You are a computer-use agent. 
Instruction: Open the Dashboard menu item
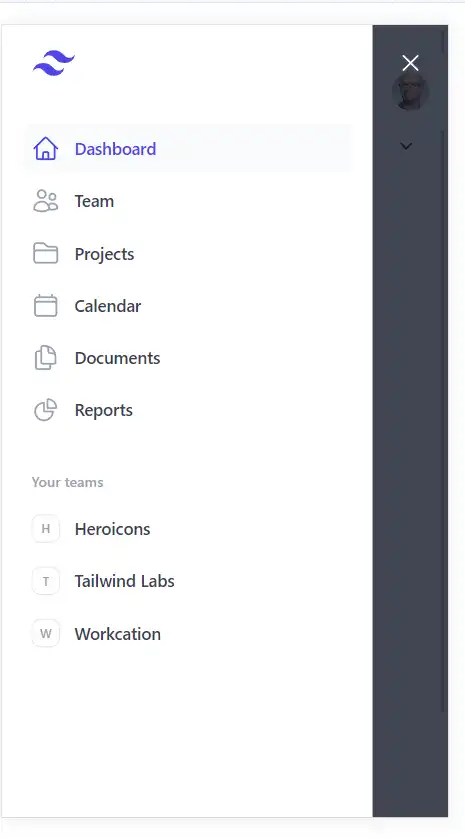coord(188,149)
